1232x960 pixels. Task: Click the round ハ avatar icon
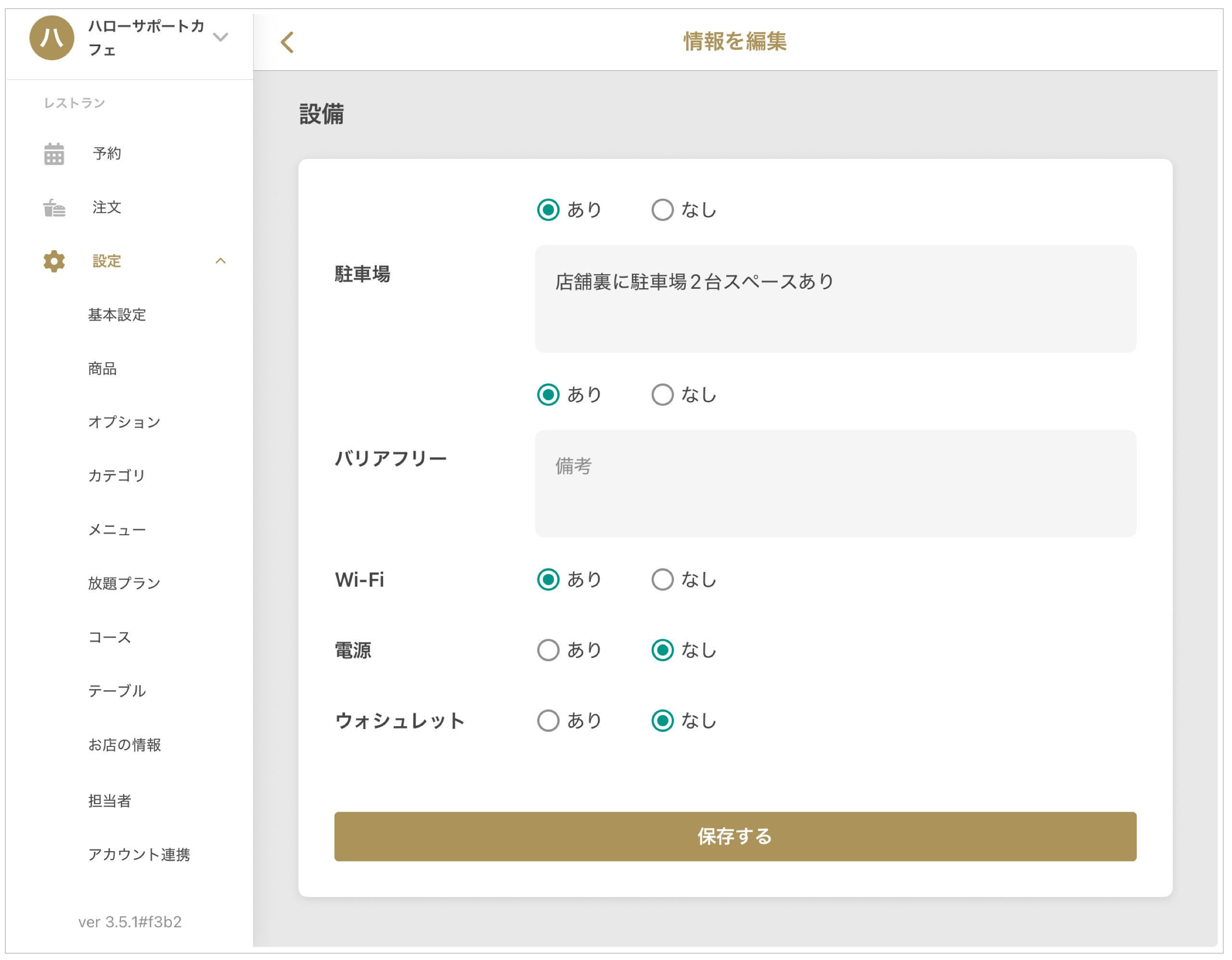tap(51, 38)
